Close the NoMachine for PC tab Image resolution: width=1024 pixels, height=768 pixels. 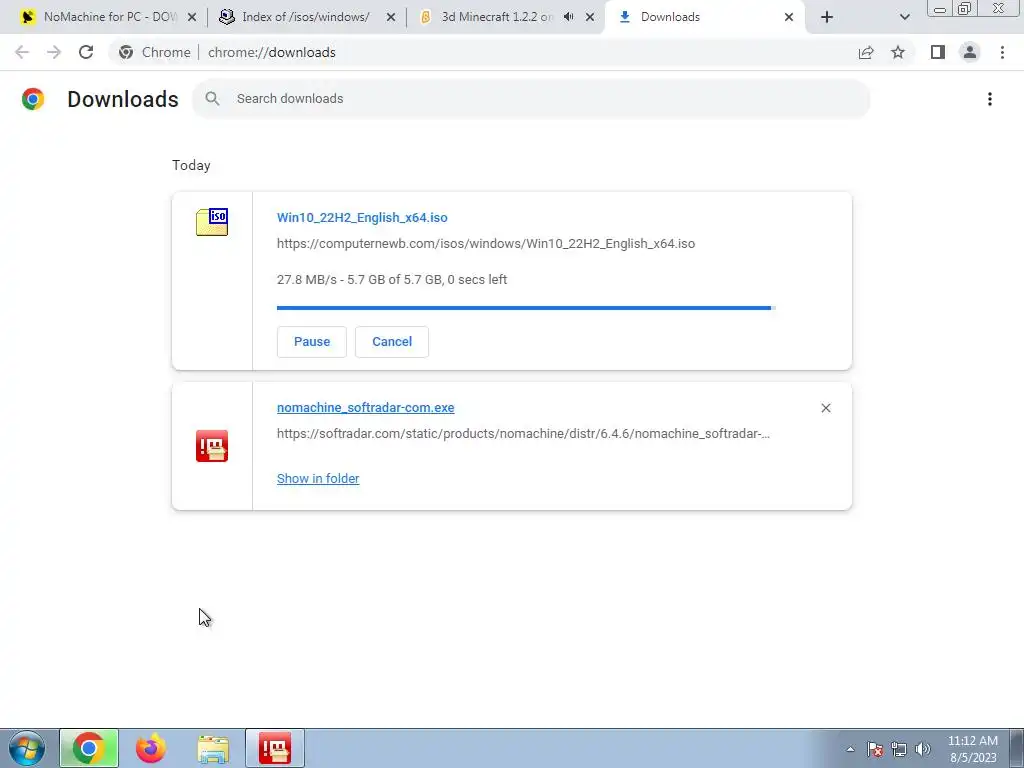[192, 18]
